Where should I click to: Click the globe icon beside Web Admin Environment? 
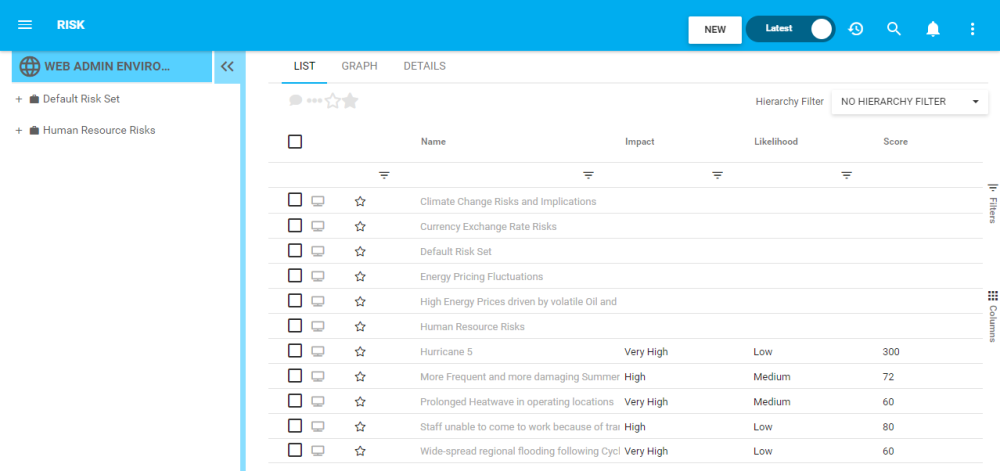pyautogui.click(x=29, y=66)
